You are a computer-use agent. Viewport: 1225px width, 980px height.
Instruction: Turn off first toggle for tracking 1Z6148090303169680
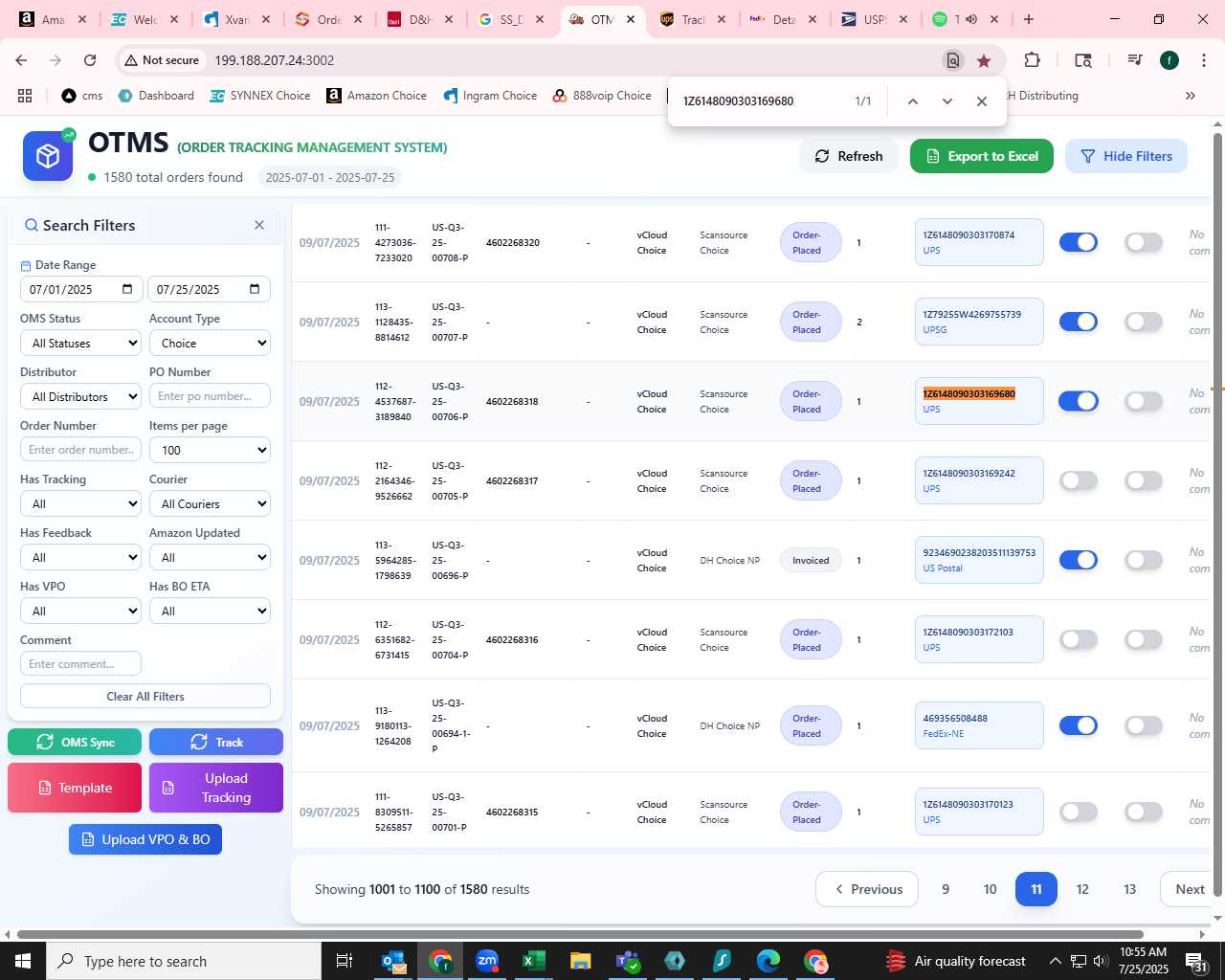tap(1079, 401)
